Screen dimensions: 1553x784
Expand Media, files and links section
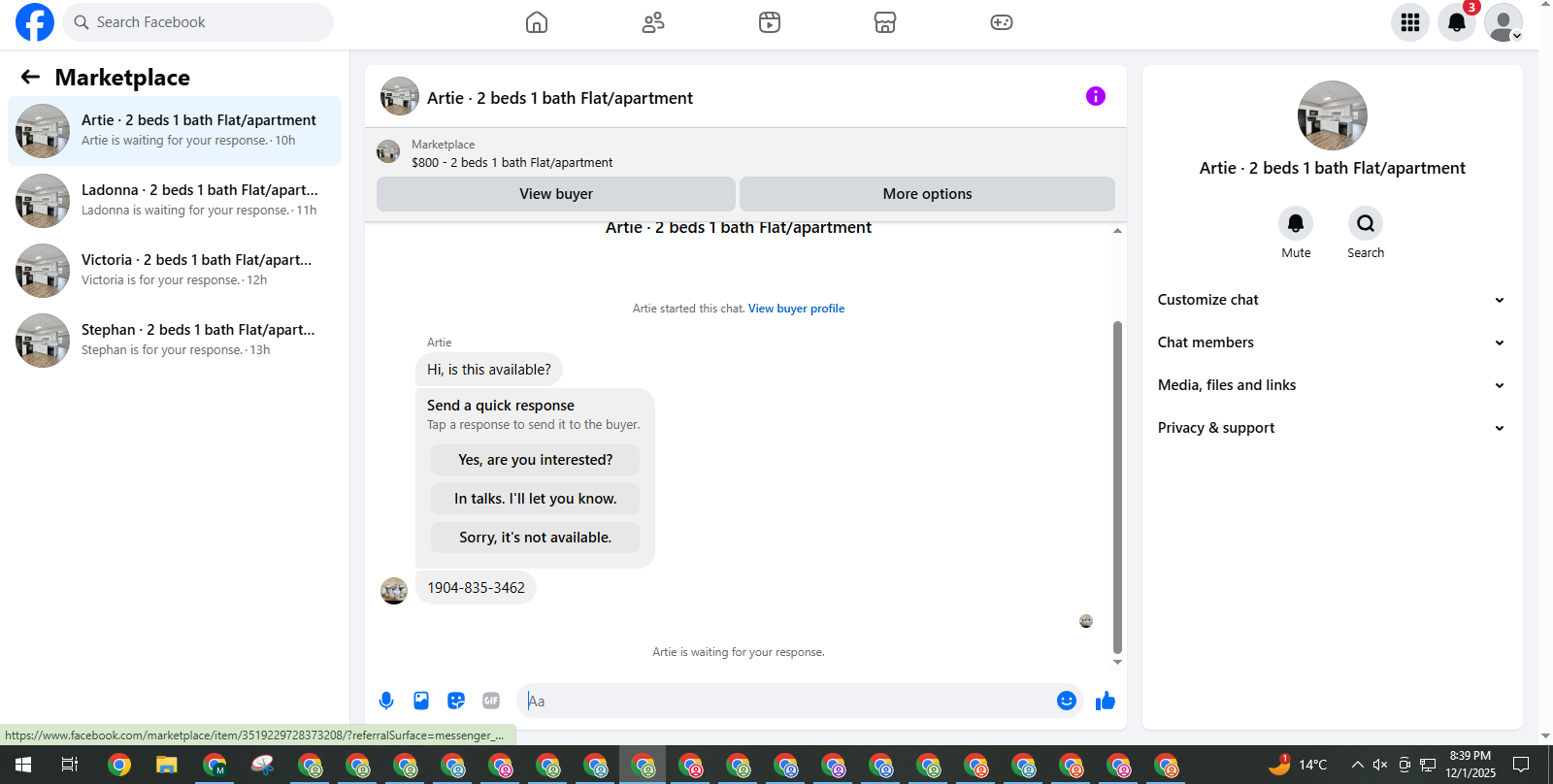point(1332,385)
